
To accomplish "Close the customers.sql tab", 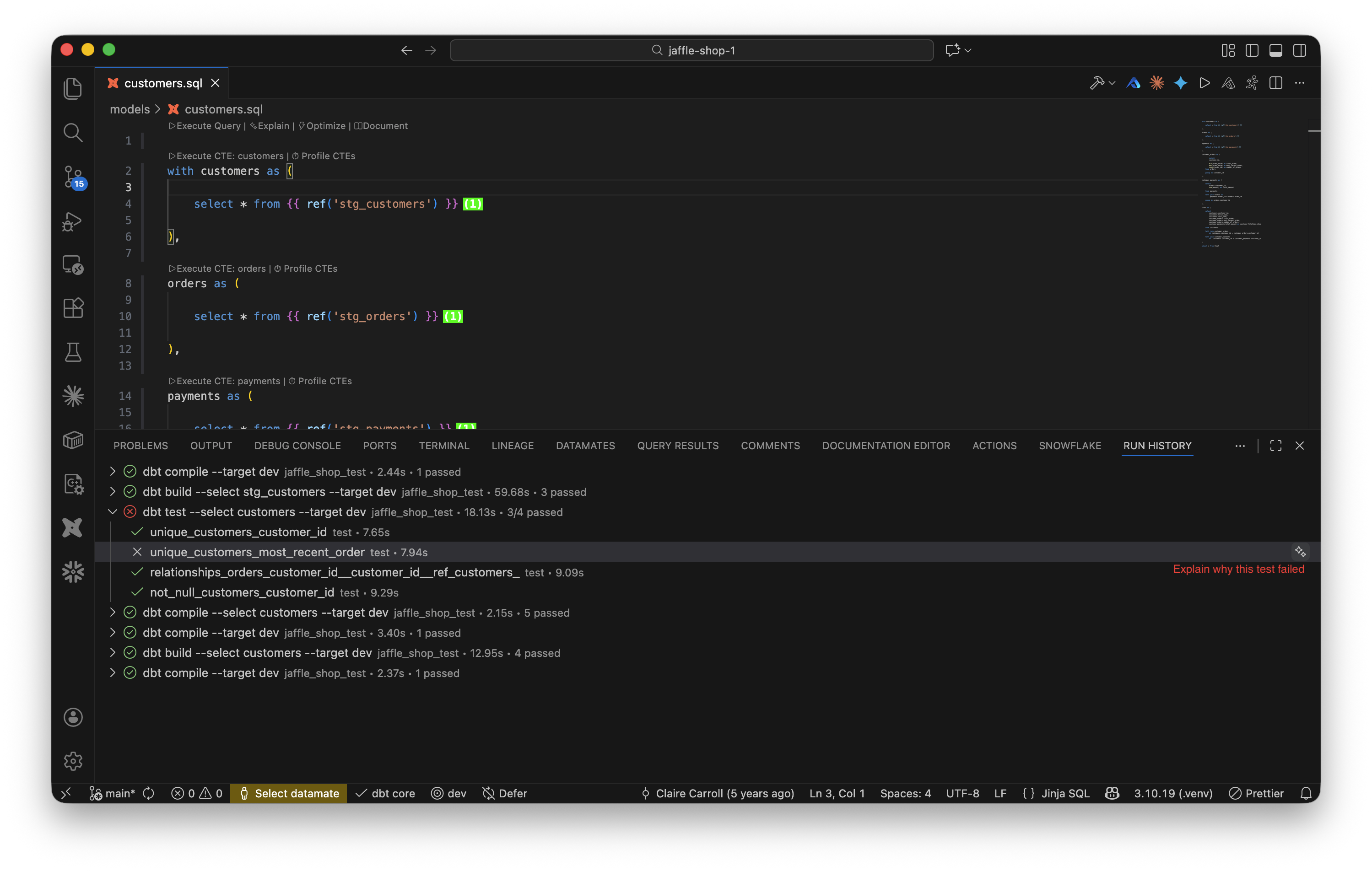I will point(216,83).
